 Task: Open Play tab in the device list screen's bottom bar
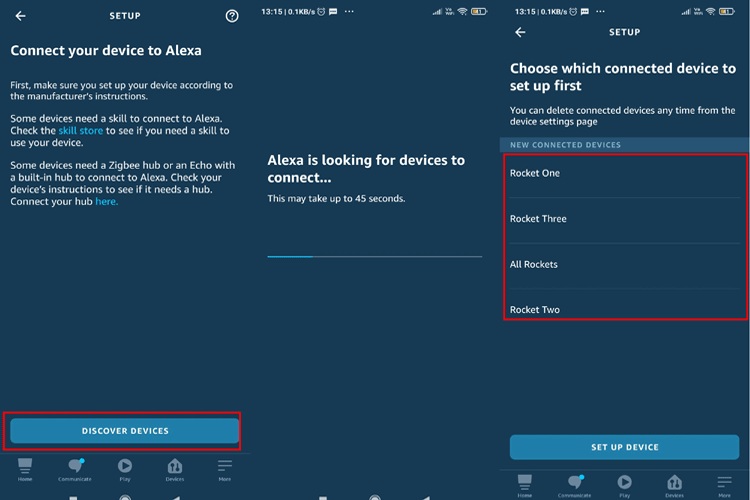[625, 486]
